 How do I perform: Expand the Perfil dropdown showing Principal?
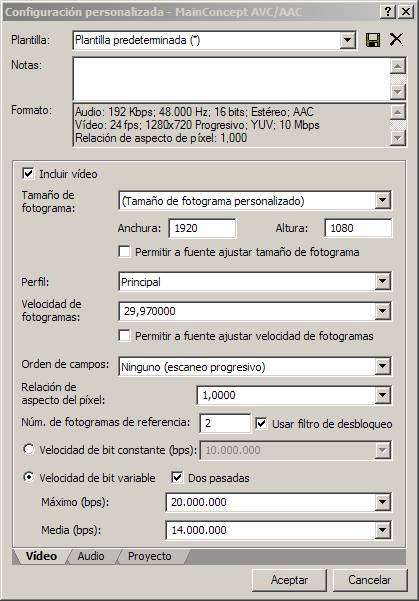coord(382,282)
